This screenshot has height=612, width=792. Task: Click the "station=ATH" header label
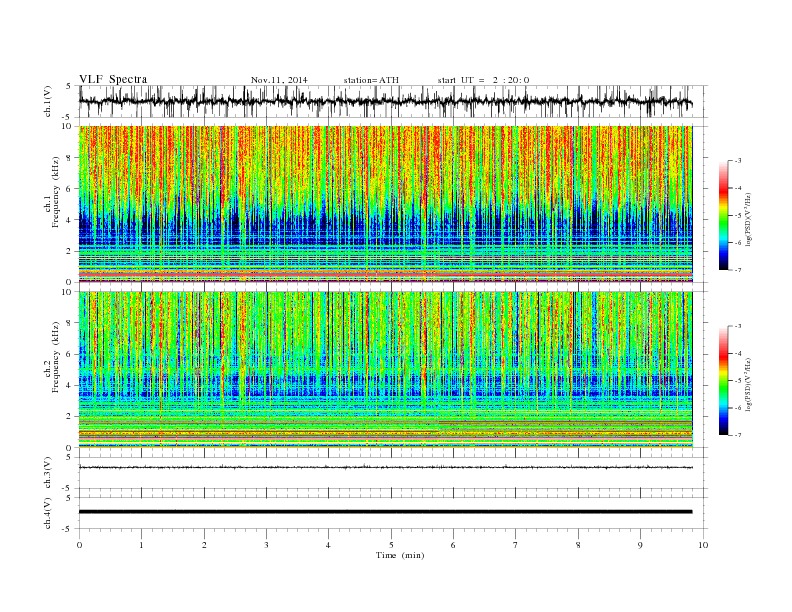[371, 80]
